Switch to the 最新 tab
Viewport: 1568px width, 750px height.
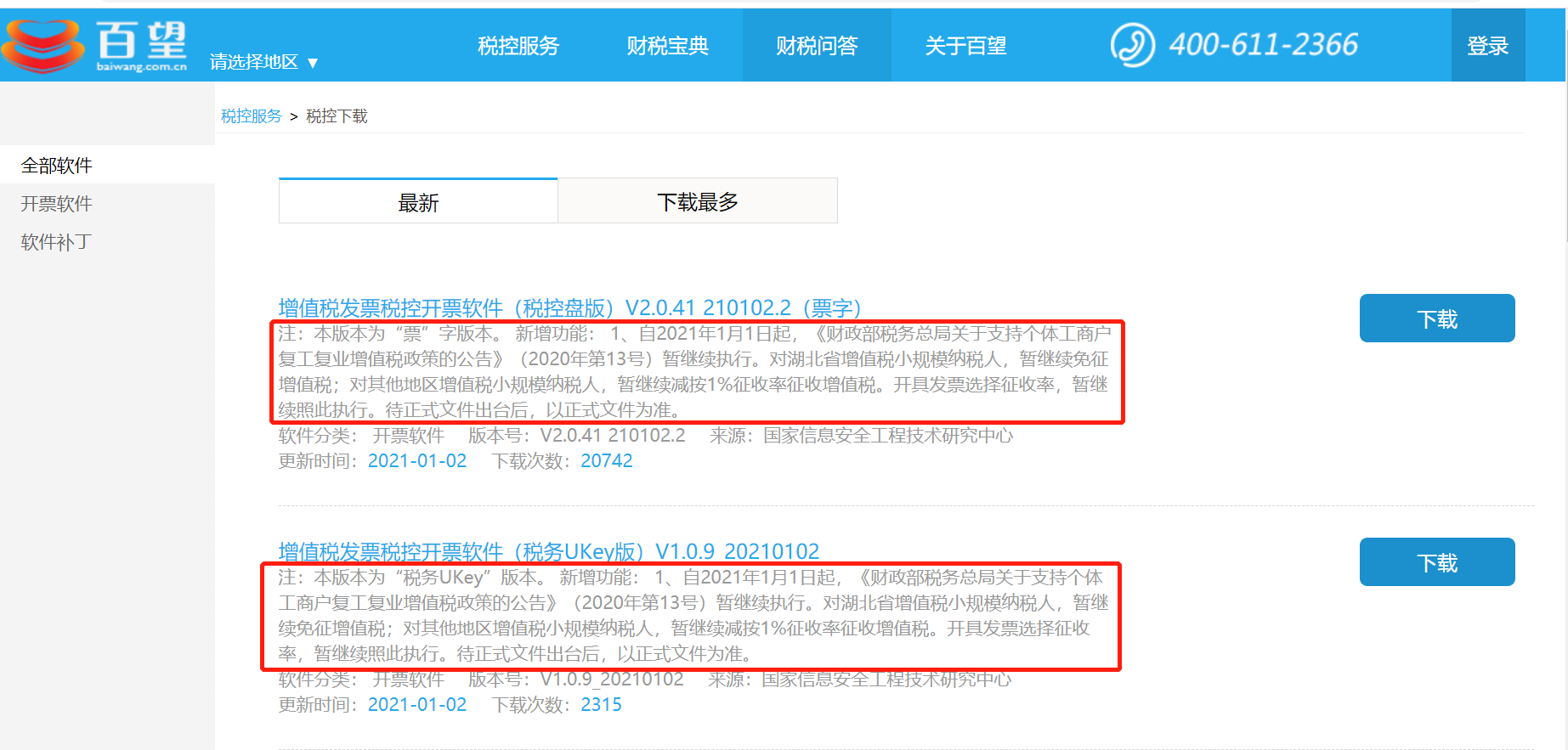(418, 202)
